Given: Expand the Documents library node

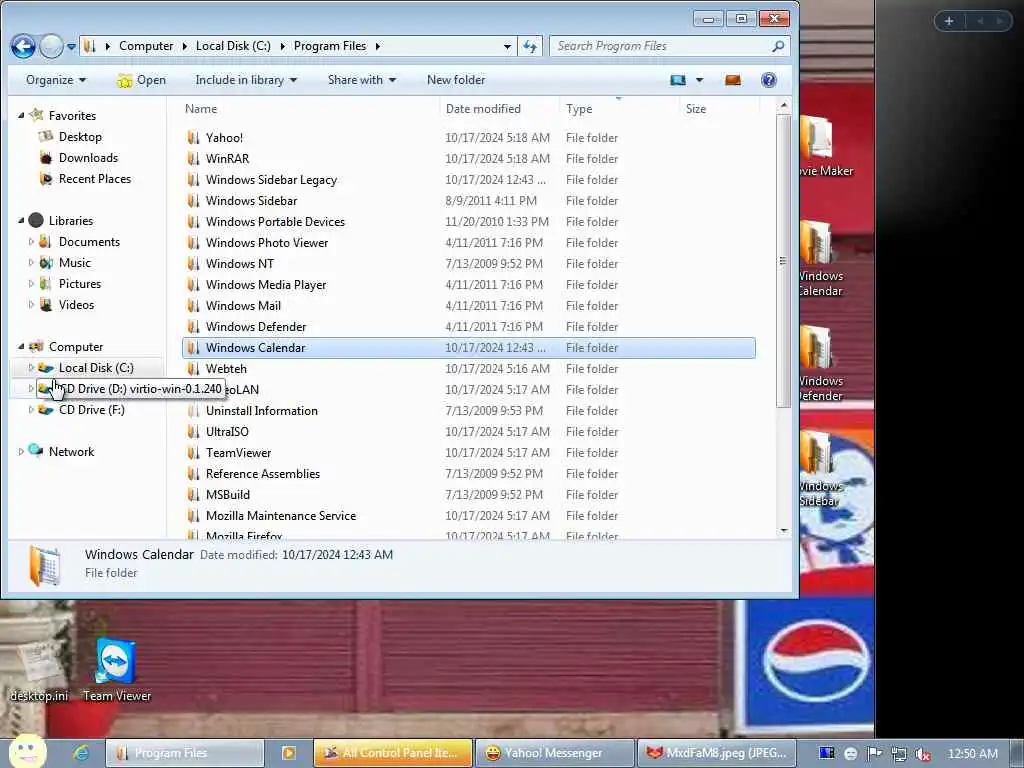Looking at the screenshot, I should point(31,242).
